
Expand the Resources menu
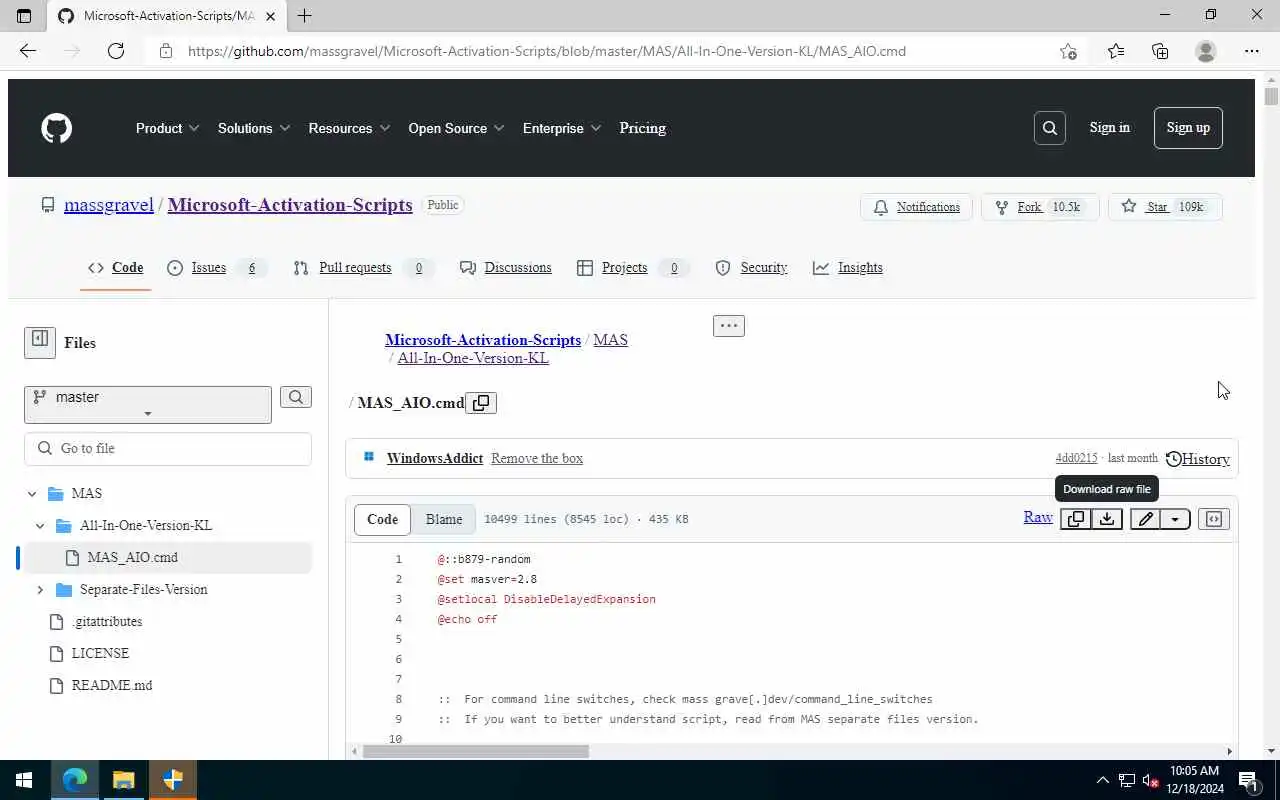click(x=349, y=128)
